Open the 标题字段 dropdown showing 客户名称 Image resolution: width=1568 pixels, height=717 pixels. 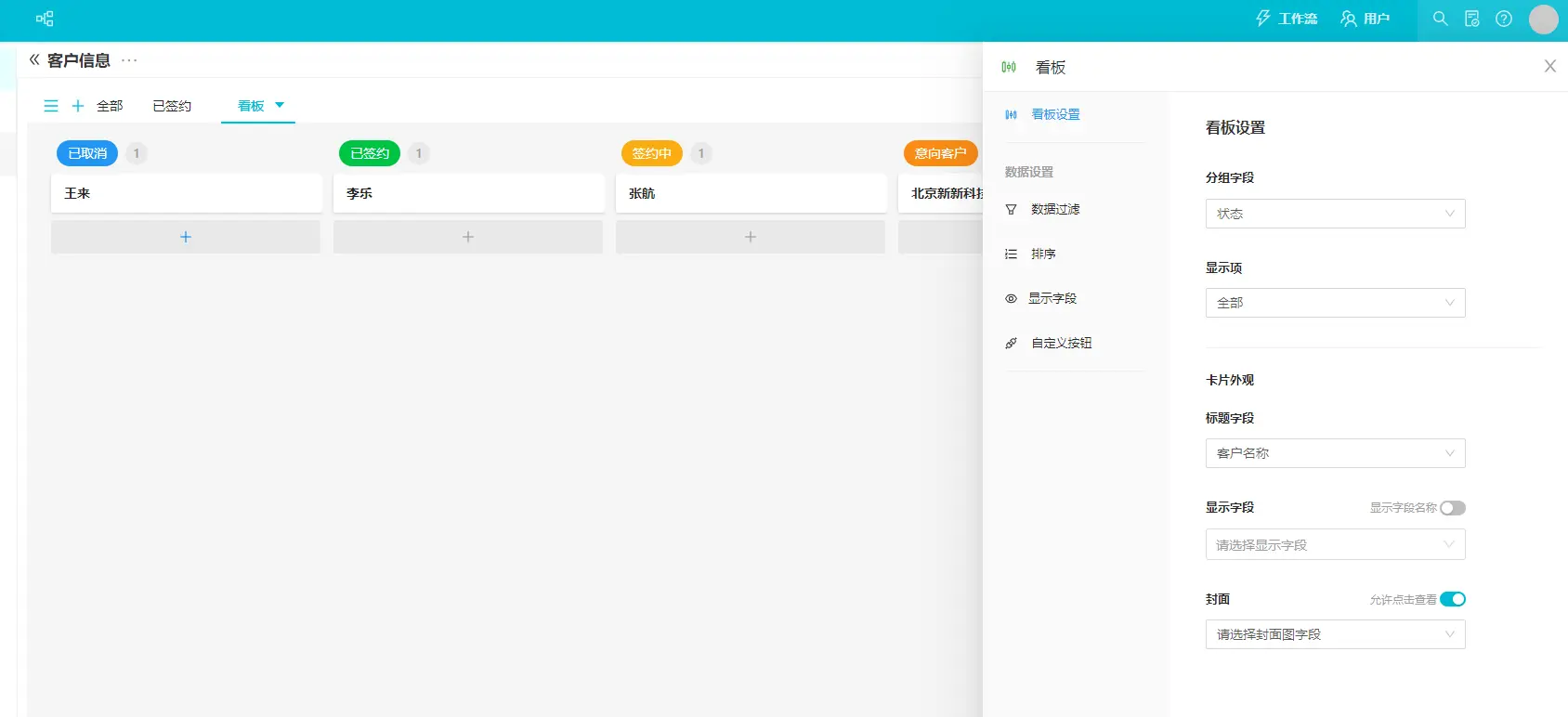click(1336, 453)
